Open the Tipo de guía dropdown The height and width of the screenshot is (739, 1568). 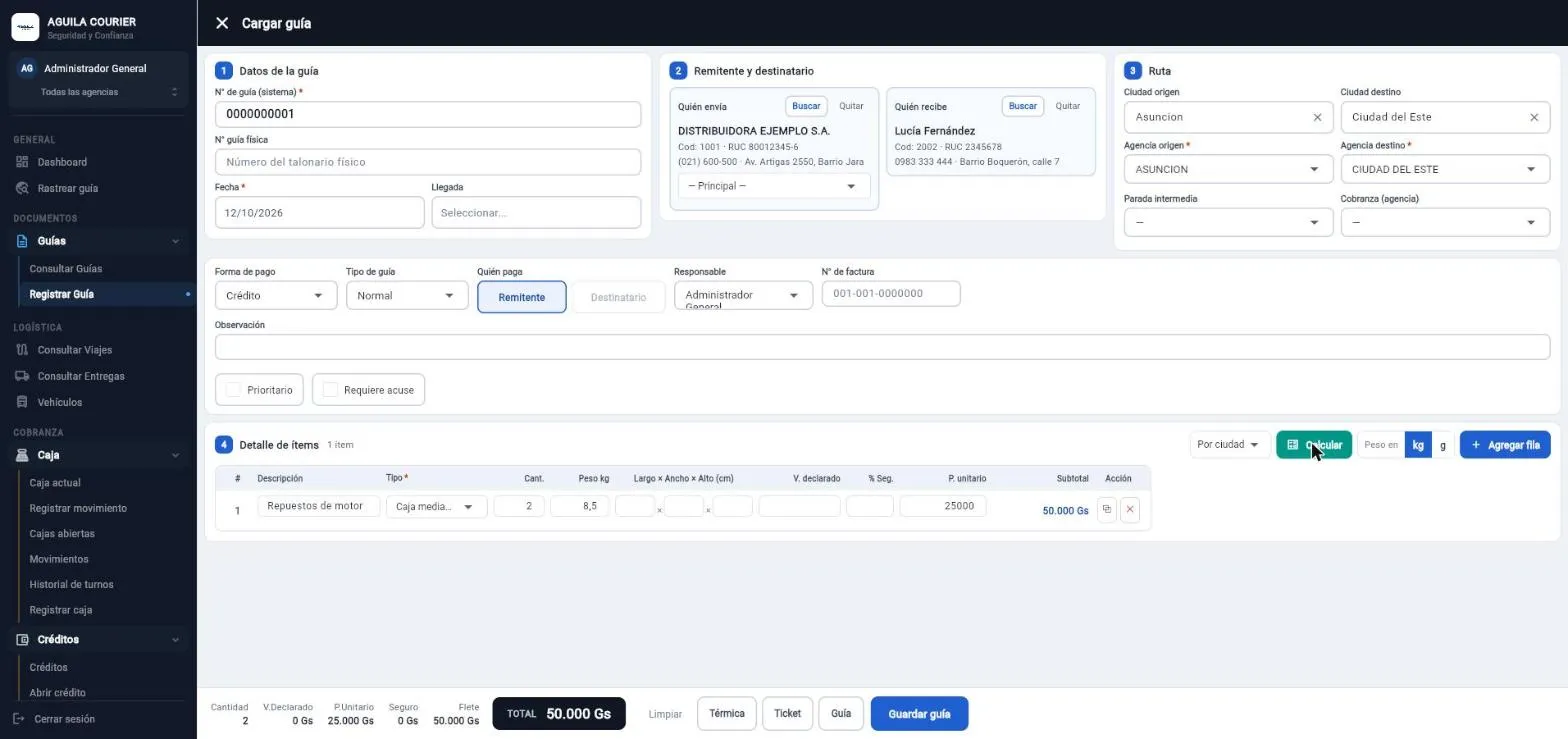pos(407,295)
